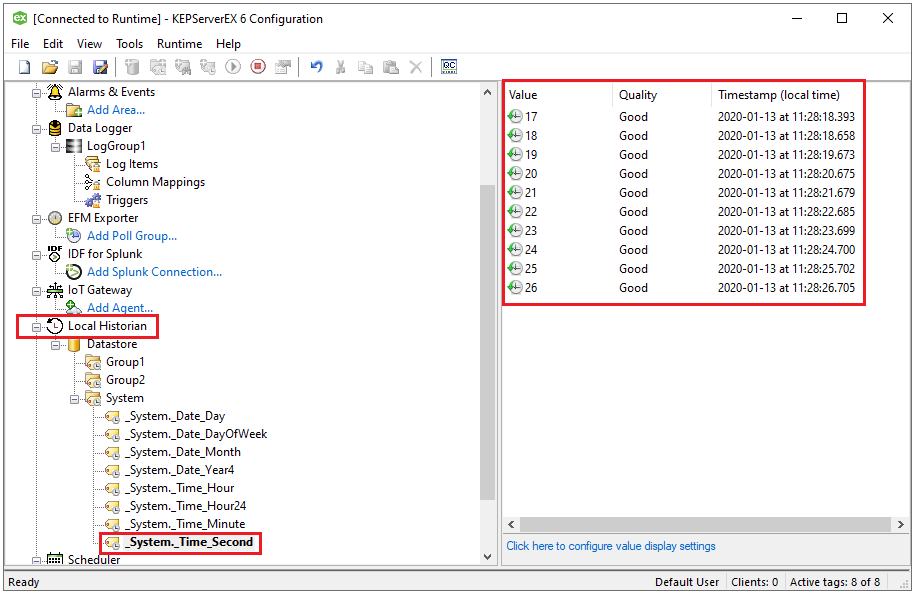
Task: Click the Stop logging red toolbar icon
Action: pyautogui.click(x=258, y=67)
